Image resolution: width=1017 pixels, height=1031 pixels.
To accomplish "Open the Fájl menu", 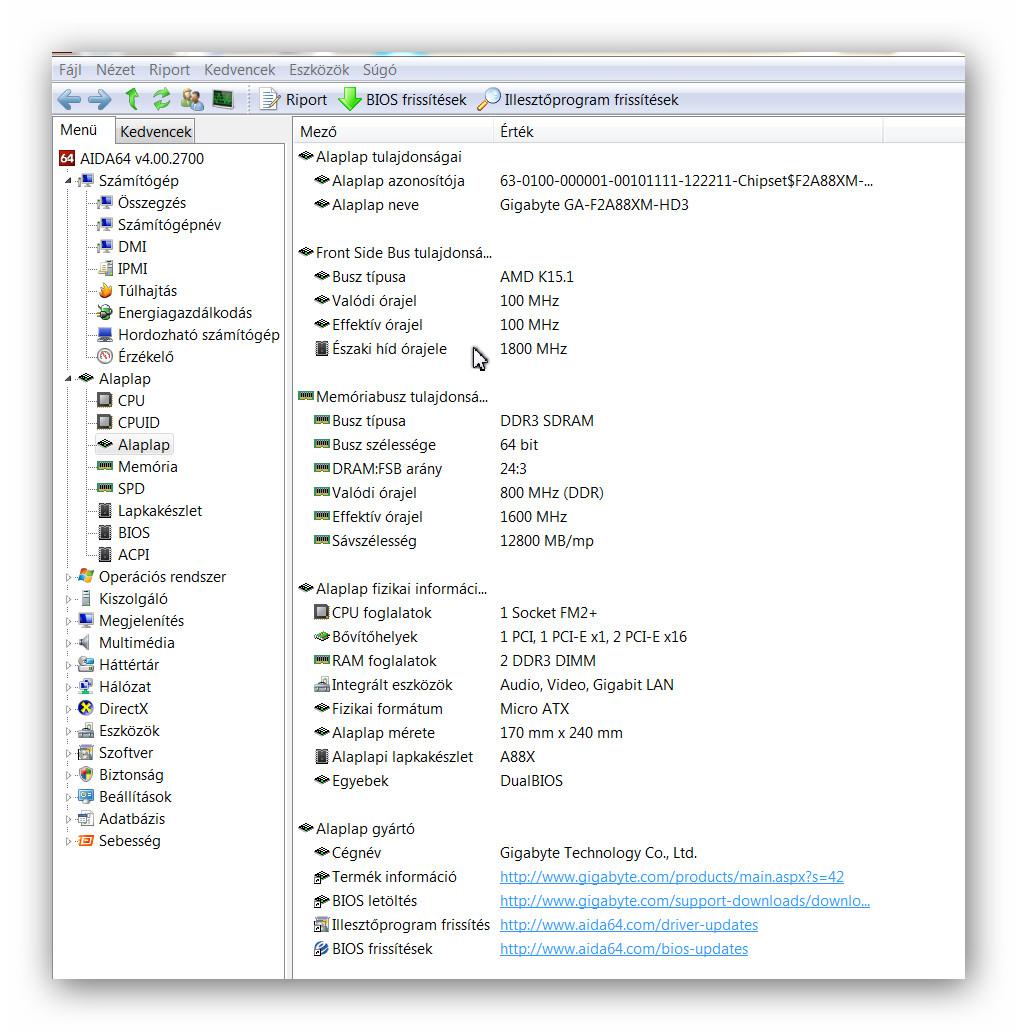I will click(70, 70).
